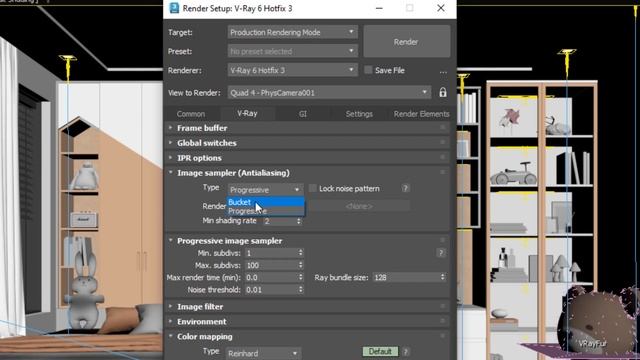Expand the Environment rollout
This screenshot has height=360, width=640.
pos(307,322)
